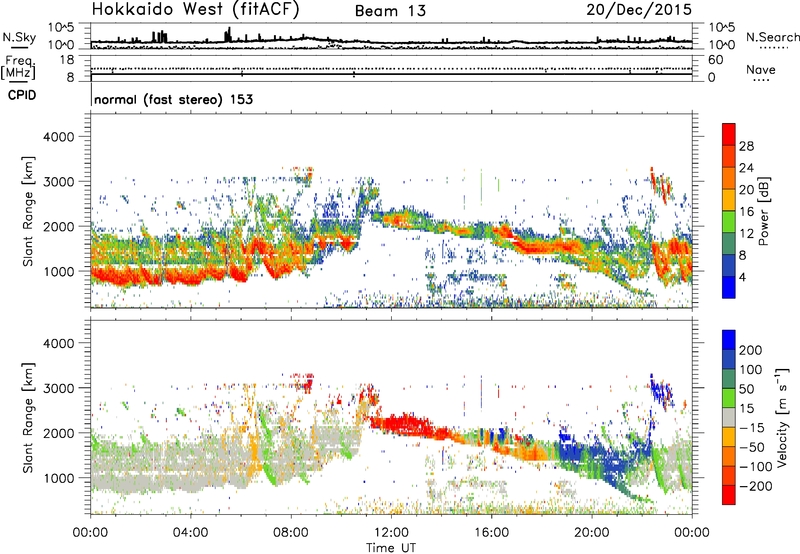Pick the yellow 16-20 dB Power colorbar segment
Screen dimensions: 800x554
click(x=729, y=199)
